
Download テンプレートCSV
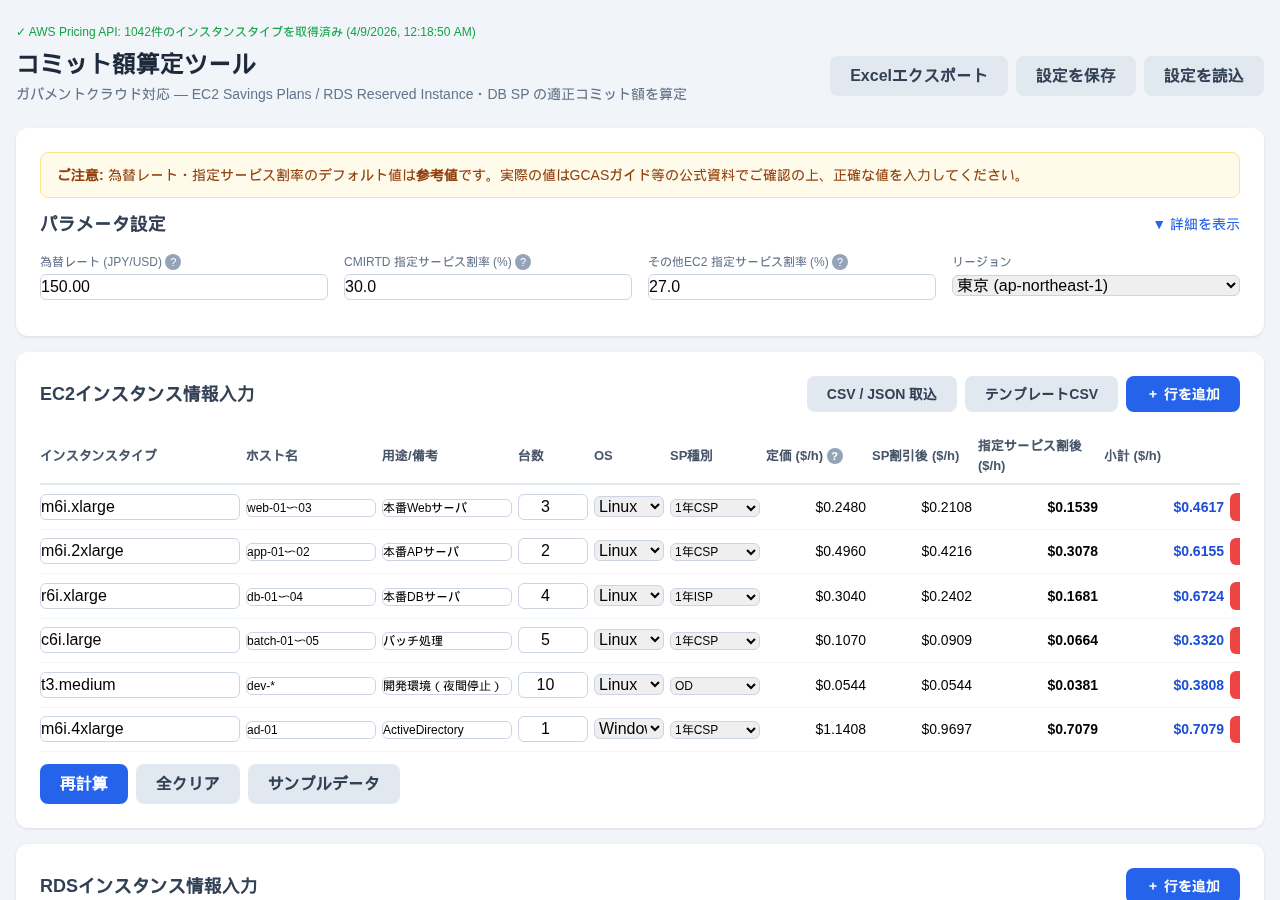point(1041,394)
